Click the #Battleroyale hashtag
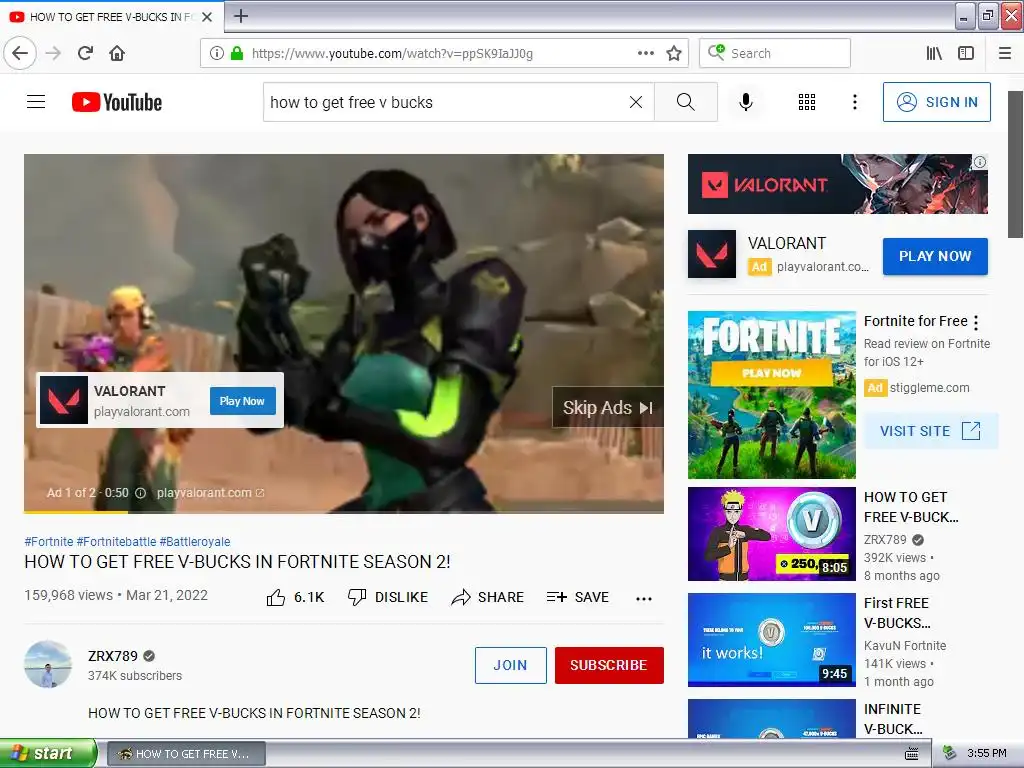Screen dimensions: 1024x768 click(x=195, y=541)
